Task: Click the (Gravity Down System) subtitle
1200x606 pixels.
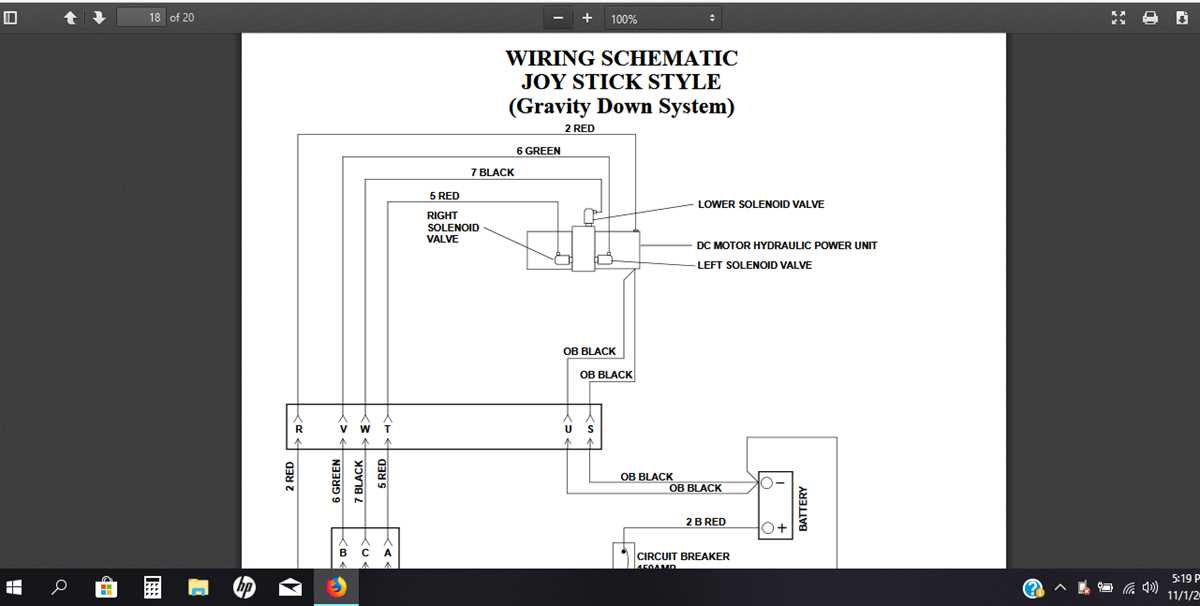Action: (x=621, y=106)
